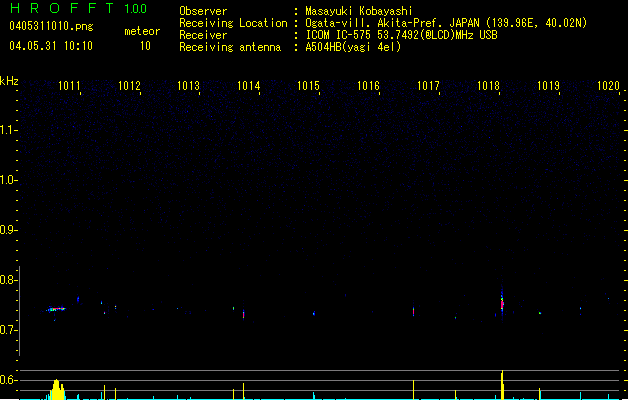Image resolution: width=629 pixels, height=400 pixels.
Task: Click time axis label 1015
Action: click(308, 86)
